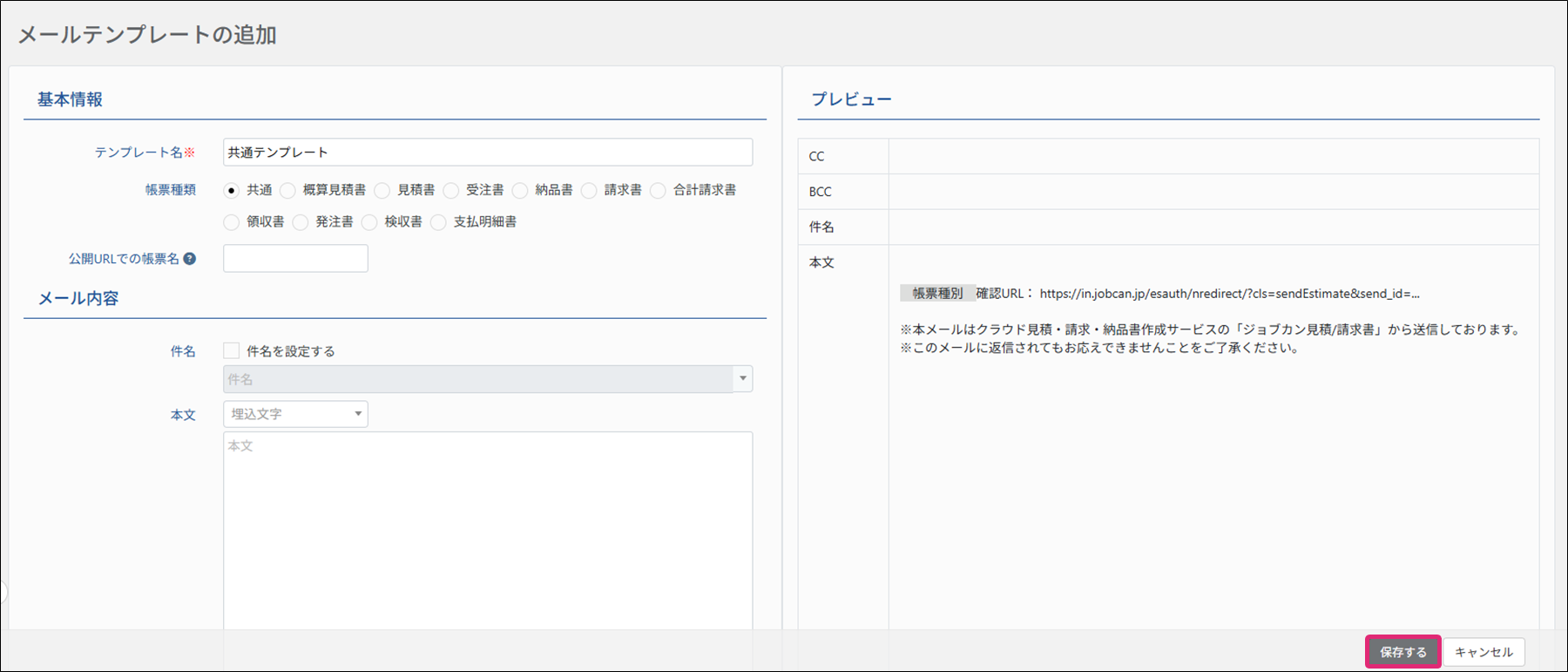Screen dimensions: 1568x672
Task: Select the 受注書 radio option
Action: point(451,190)
